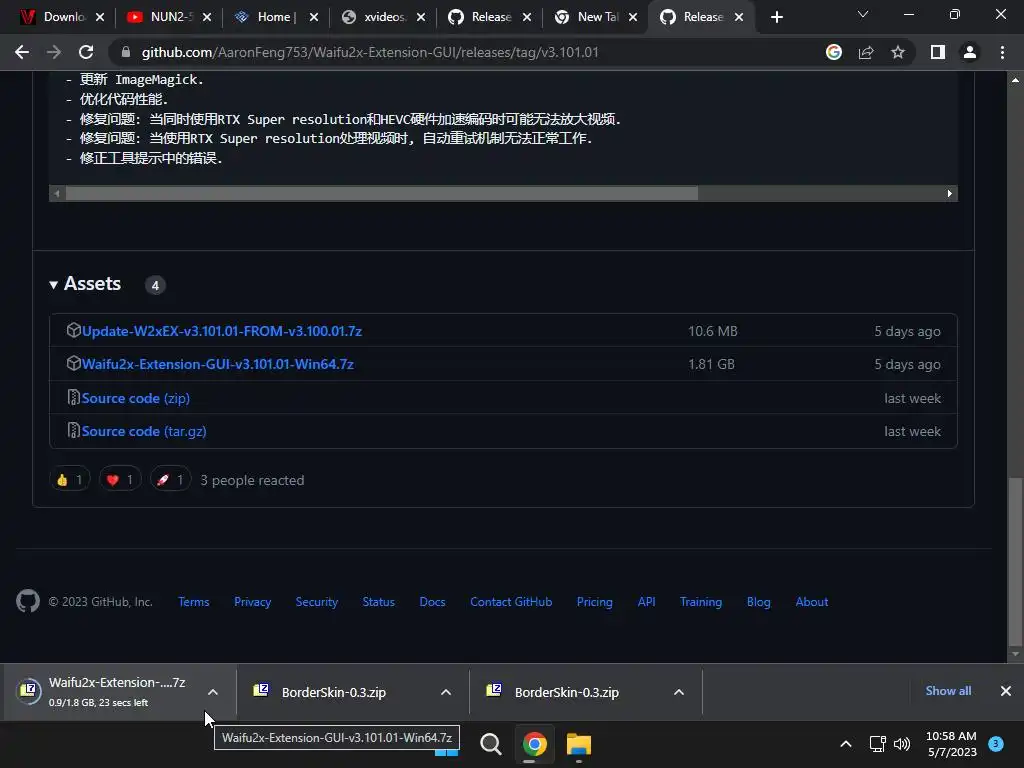
Task: Open the Status footer link
Action: click(x=379, y=602)
